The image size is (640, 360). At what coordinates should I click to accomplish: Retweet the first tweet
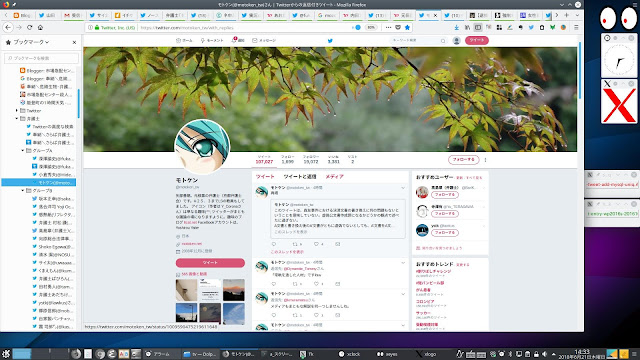[x=295, y=244]
